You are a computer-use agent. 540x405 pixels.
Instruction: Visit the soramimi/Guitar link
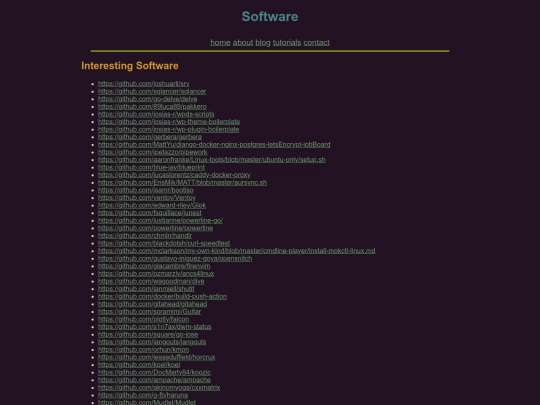click(149, 312)
